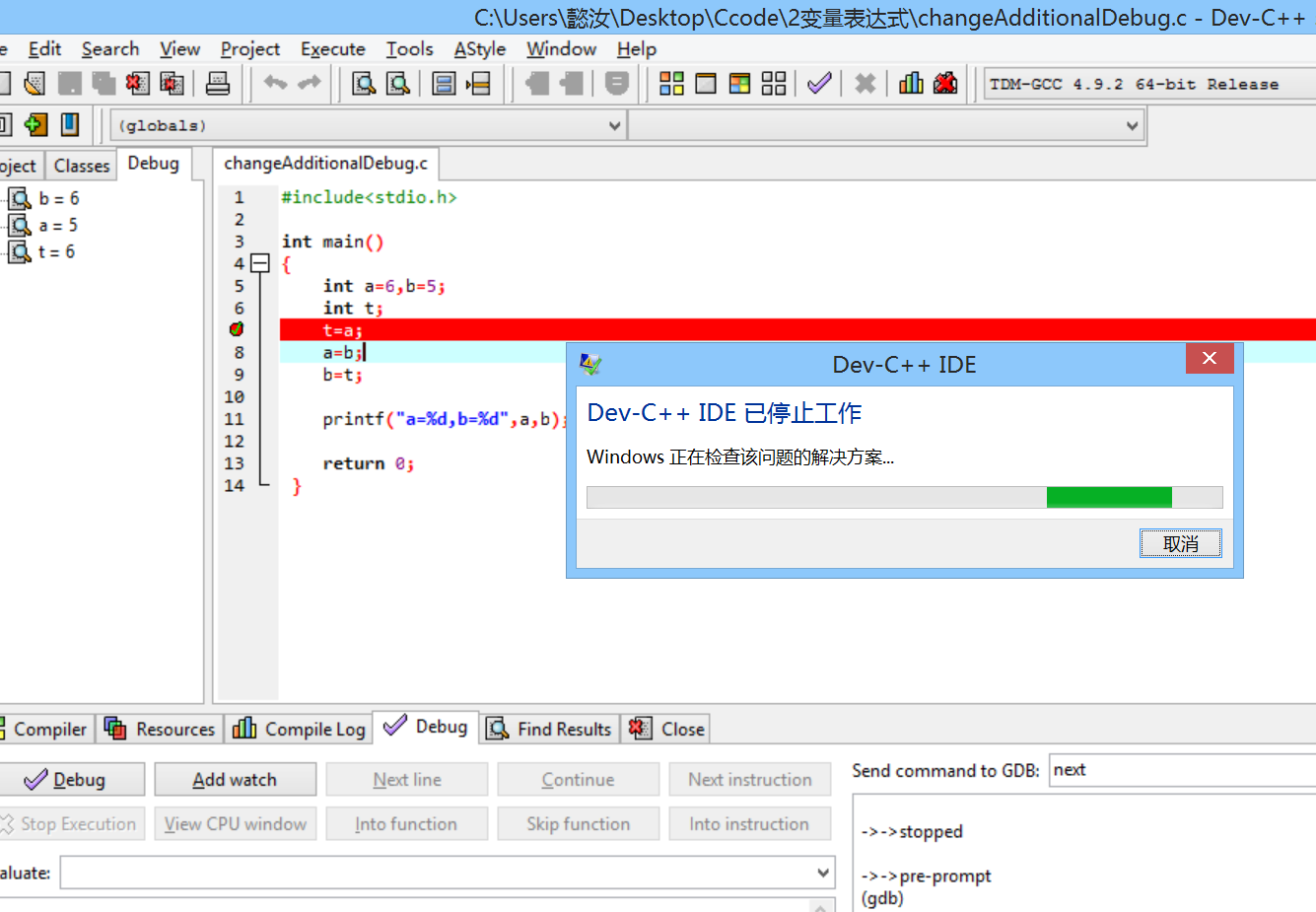This screenshot has height=912, width=1316.
Task: Click the Undo arrow icon
Action: [276, 84]
